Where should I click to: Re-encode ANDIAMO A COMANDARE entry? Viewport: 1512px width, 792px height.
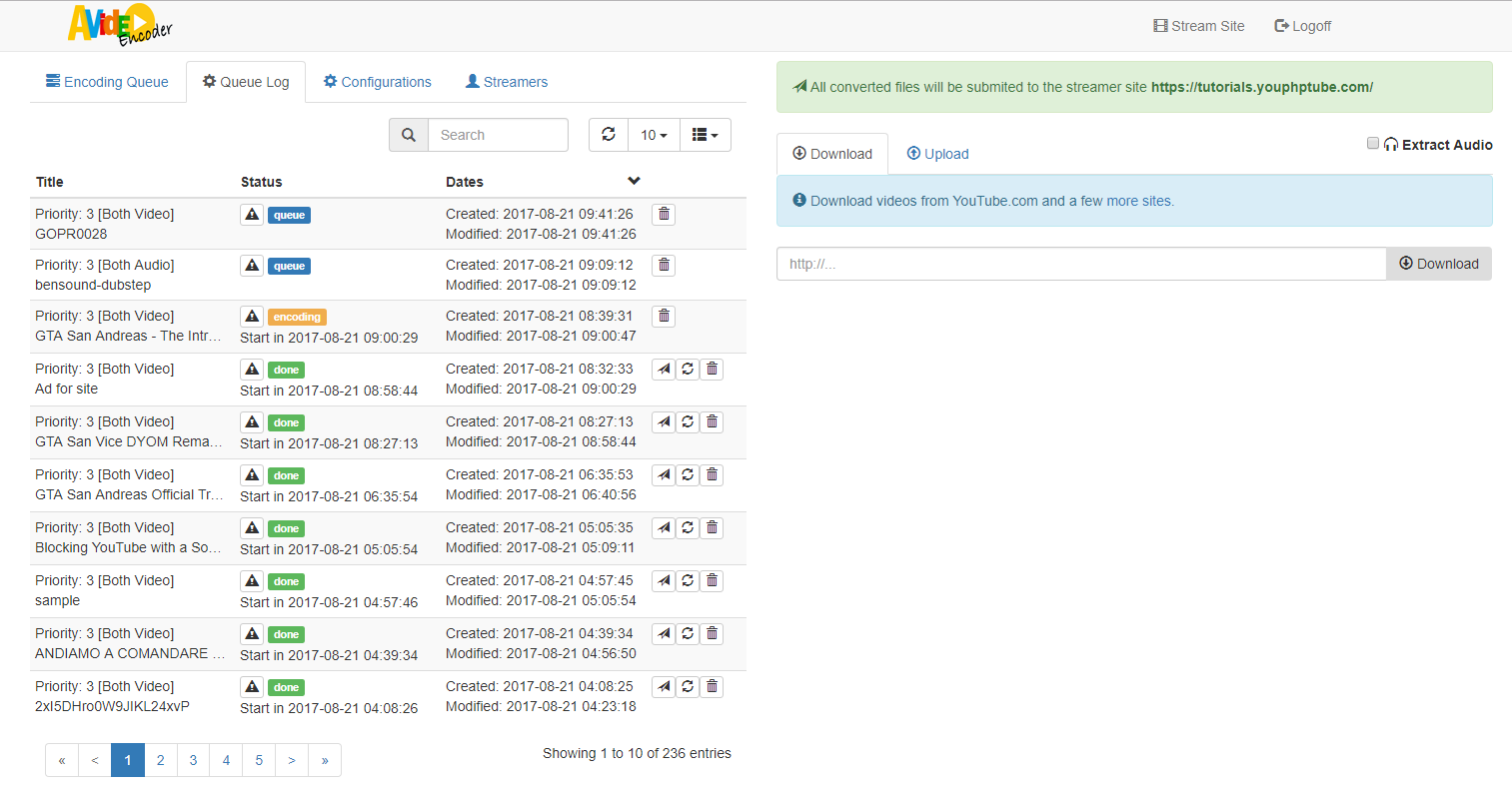[x=688, y=633]
